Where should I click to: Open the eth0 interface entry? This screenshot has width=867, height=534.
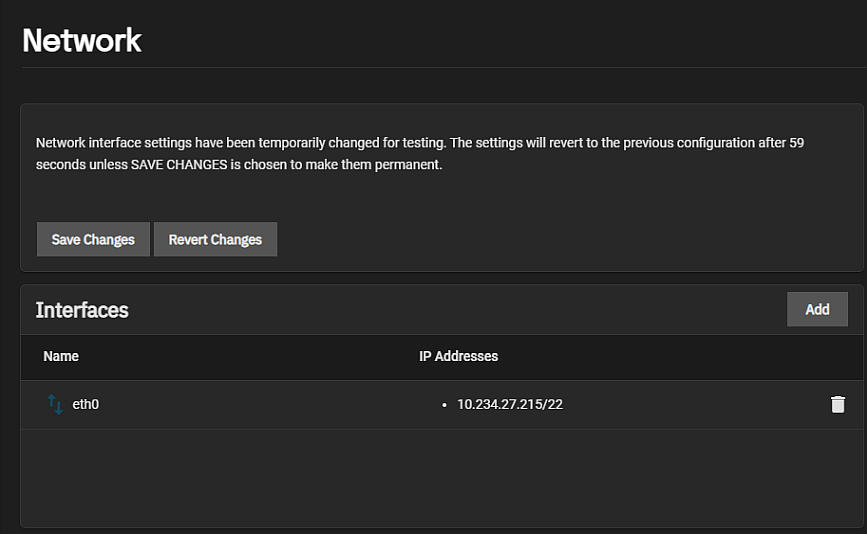86,405
